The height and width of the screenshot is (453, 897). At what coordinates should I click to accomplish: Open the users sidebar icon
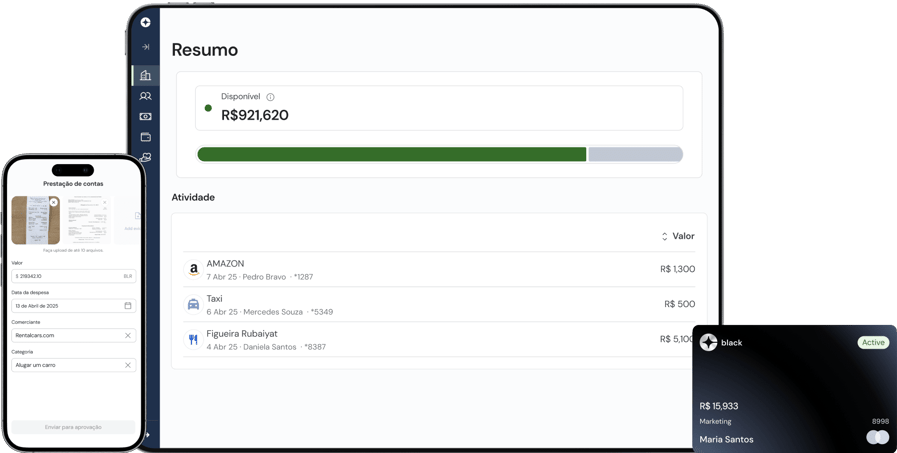click(x=145, y=96)
